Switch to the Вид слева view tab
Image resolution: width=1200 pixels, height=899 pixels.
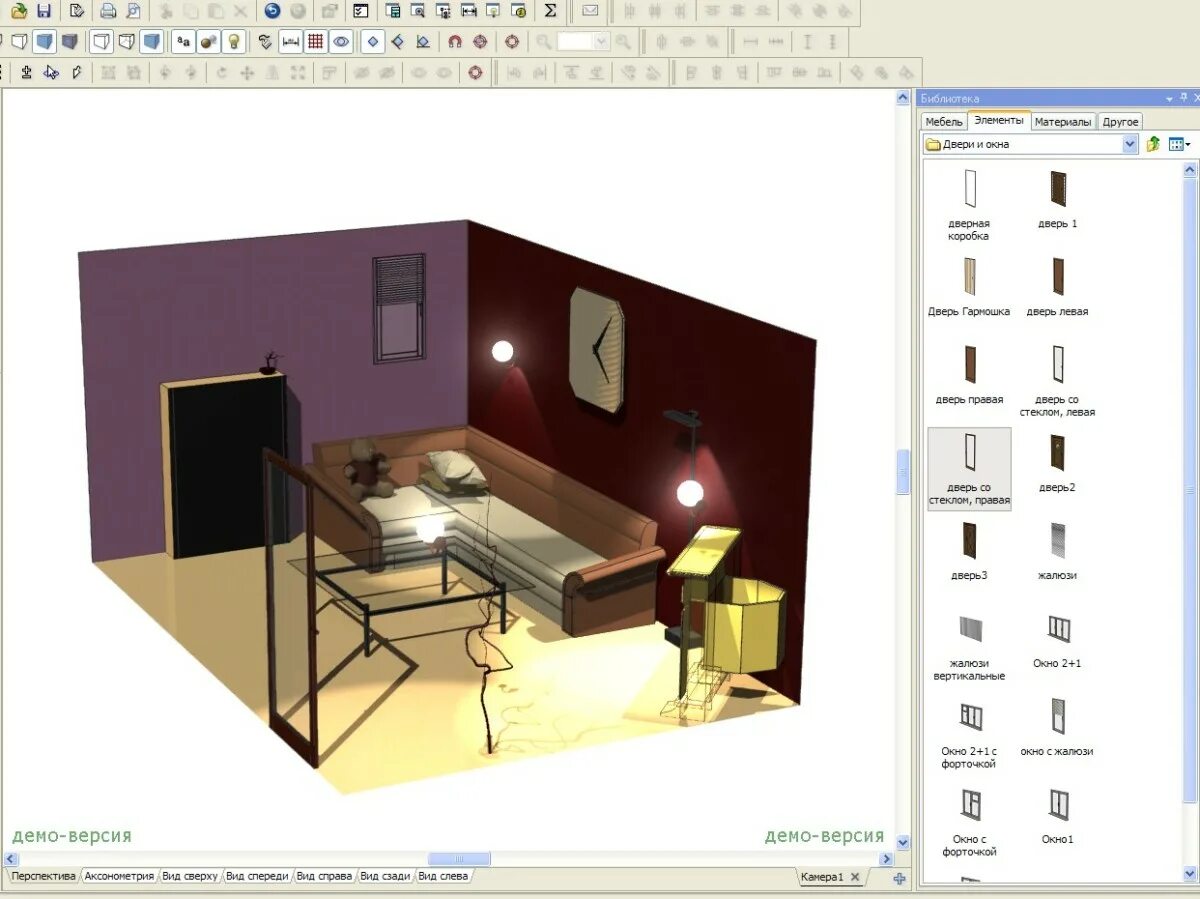point(442,876)
